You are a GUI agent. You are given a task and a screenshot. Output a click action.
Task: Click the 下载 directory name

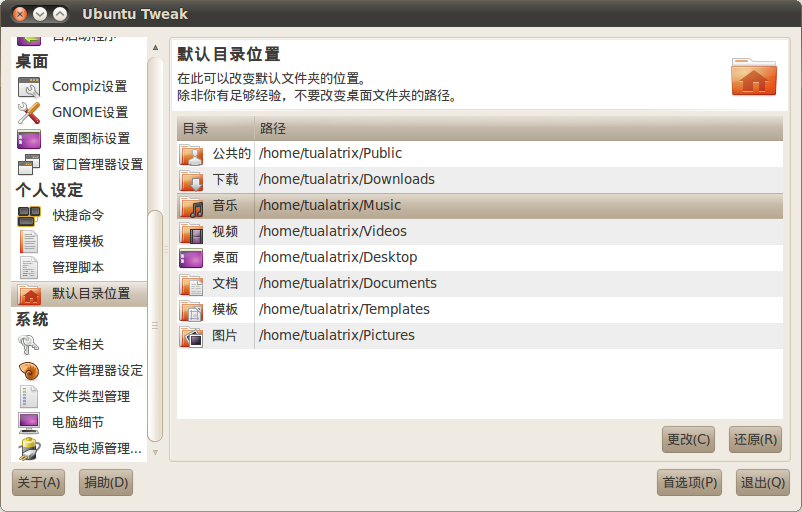point(225,180)
